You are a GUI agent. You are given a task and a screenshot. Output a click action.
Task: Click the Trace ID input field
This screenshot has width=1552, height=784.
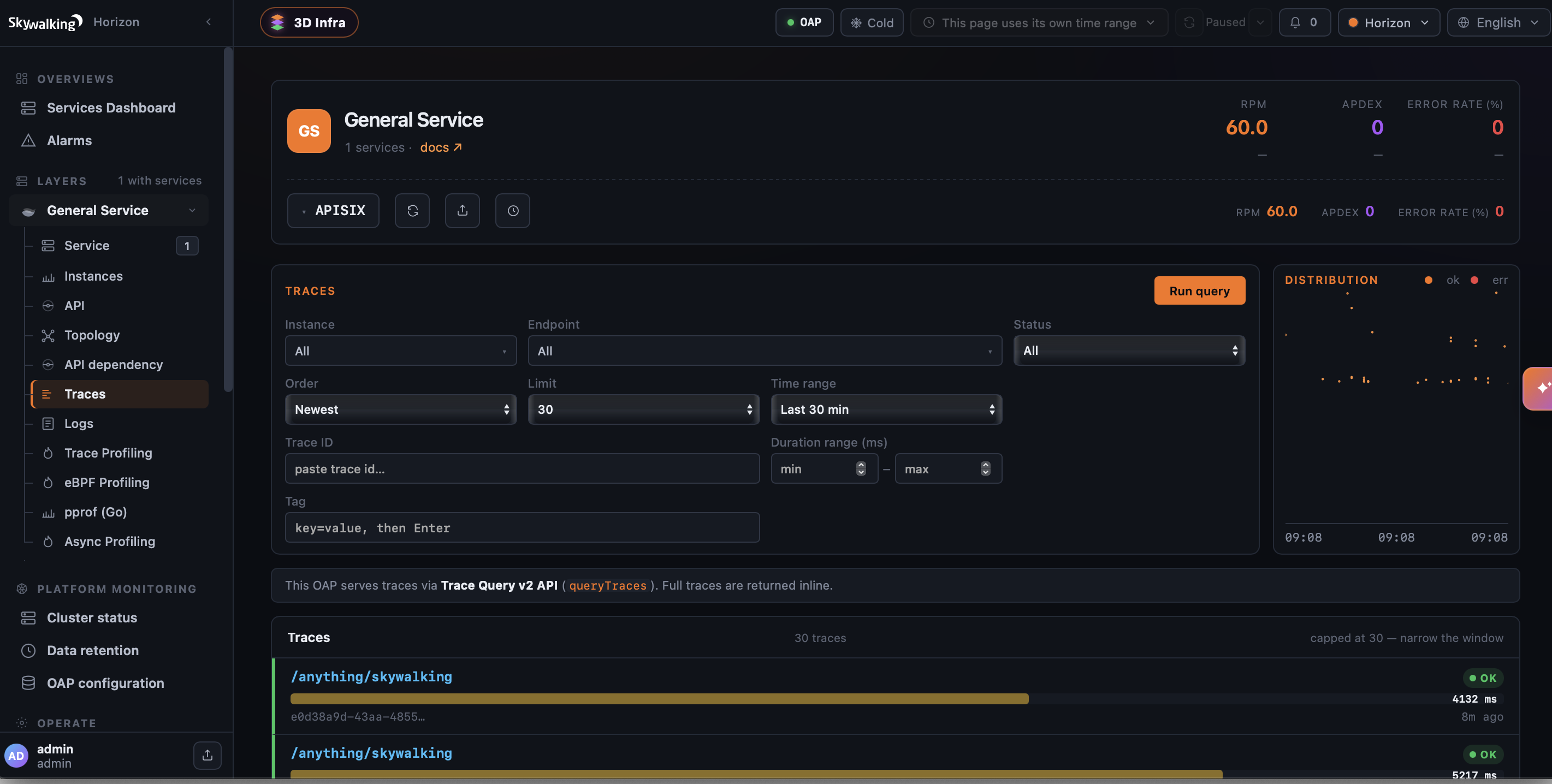523,468
